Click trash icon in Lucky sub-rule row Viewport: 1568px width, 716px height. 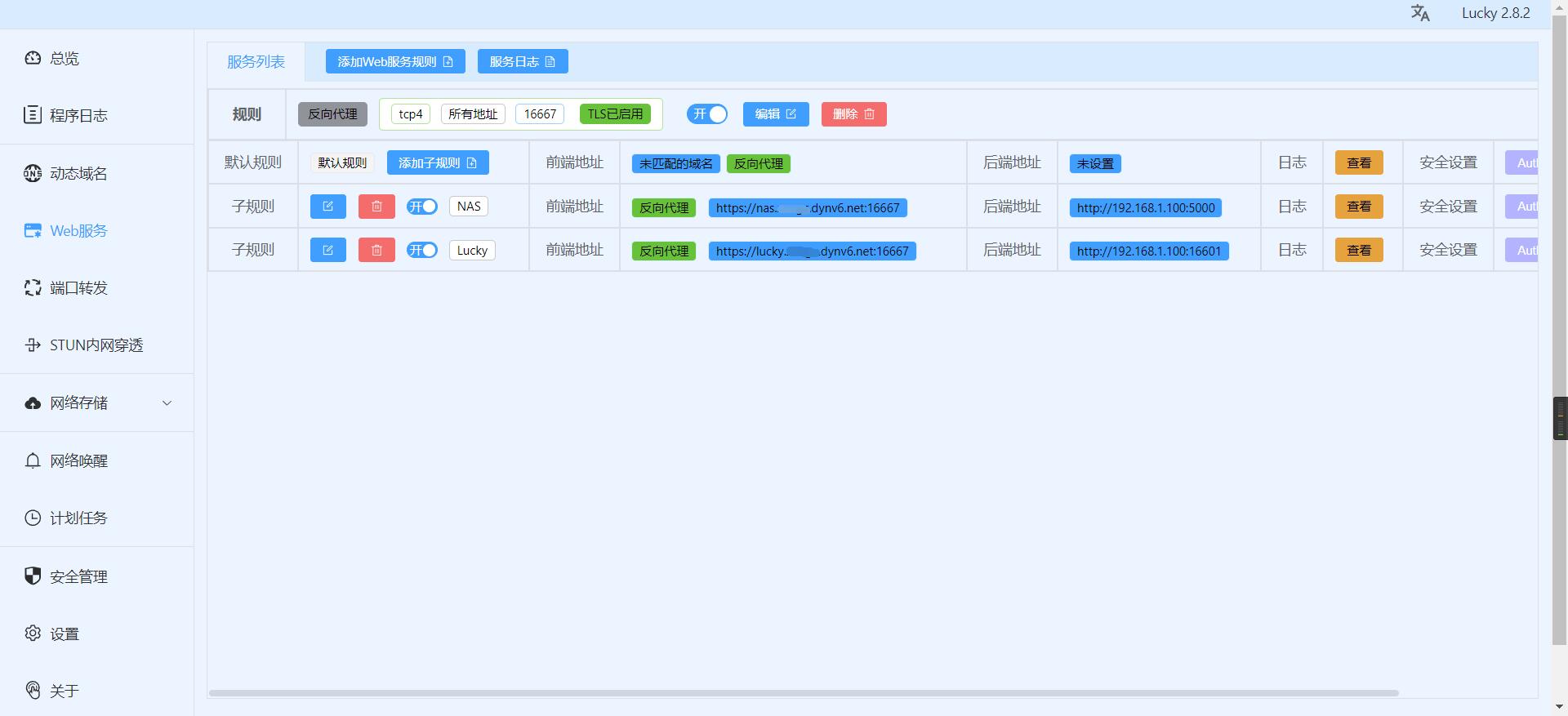click(x=376, y=250)
